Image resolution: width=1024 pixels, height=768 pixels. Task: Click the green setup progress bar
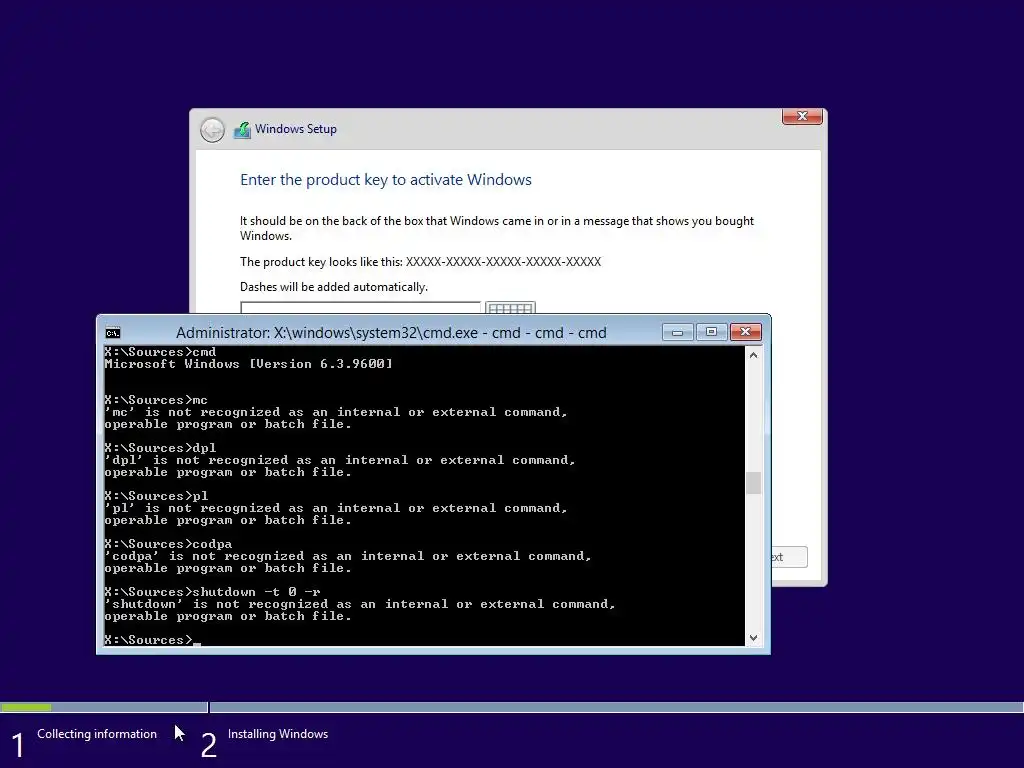(x=26, y=707)
